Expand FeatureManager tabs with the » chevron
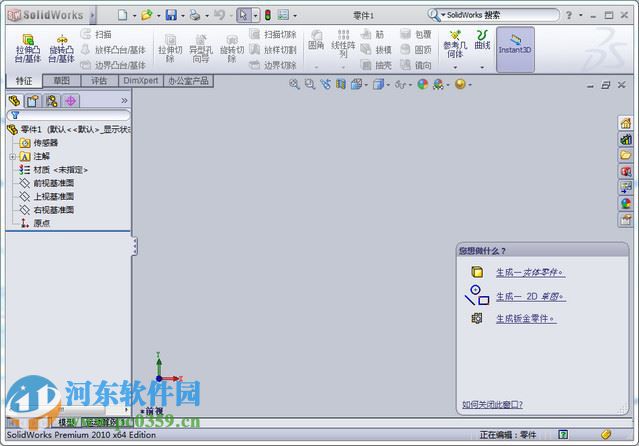The height and width of the screenshot is (446, 639). (124, 100)
